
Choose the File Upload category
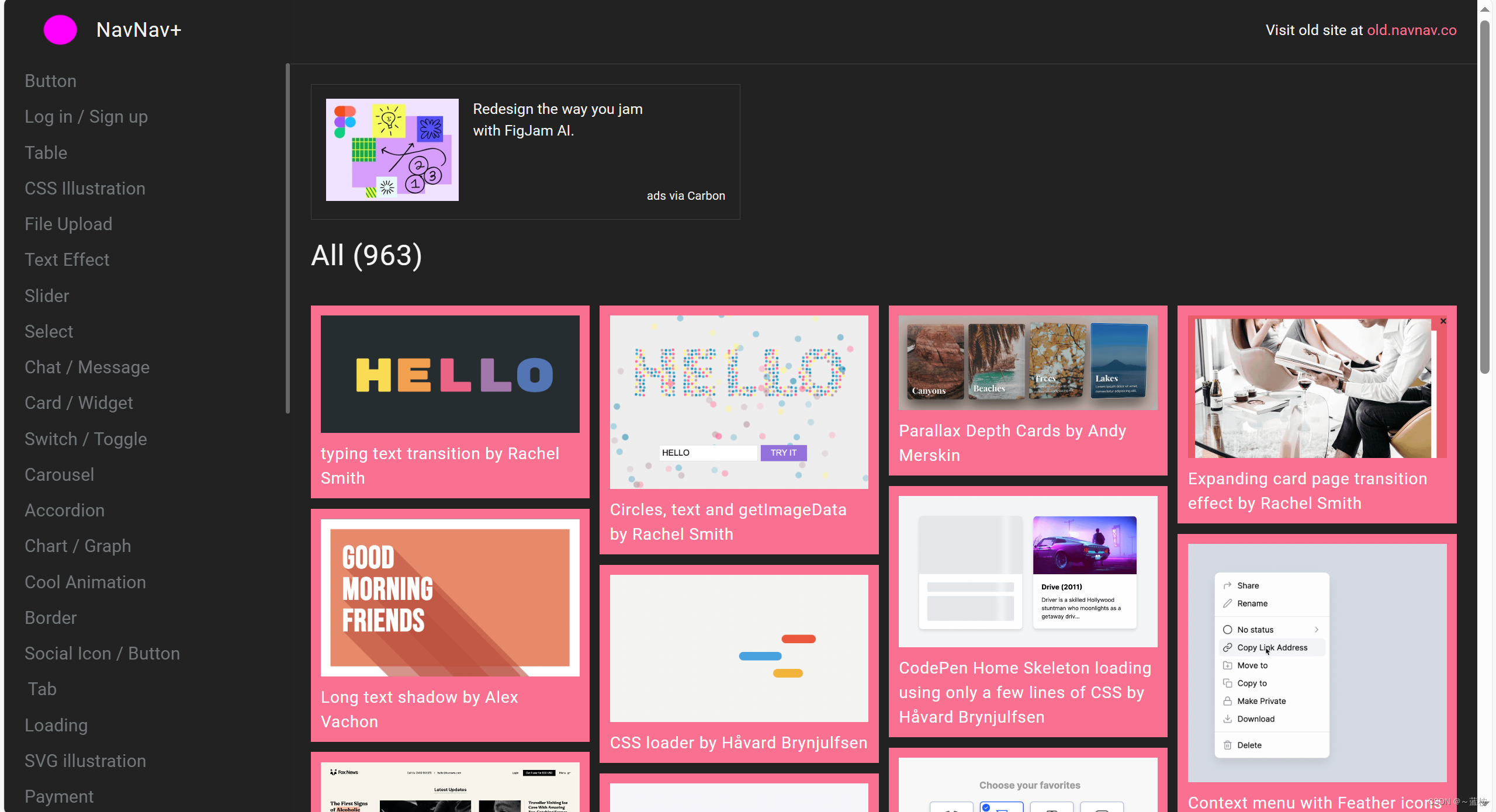68,224
